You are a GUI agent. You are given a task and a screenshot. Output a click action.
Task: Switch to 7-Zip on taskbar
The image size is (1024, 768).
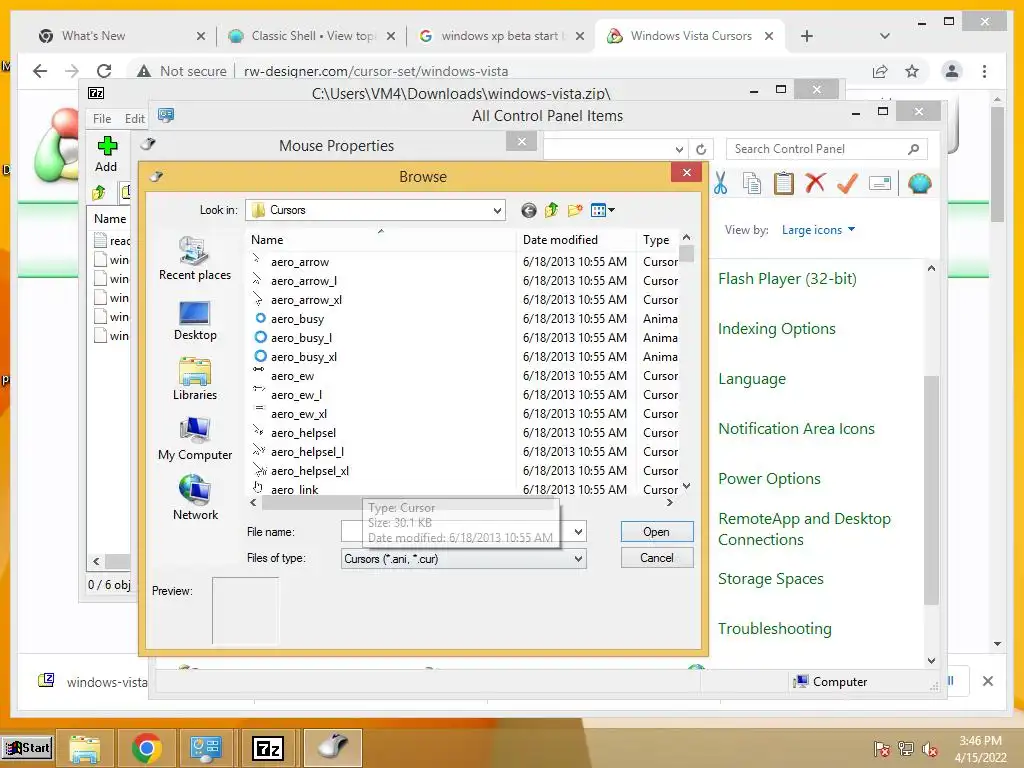click(x=268, y=748)
